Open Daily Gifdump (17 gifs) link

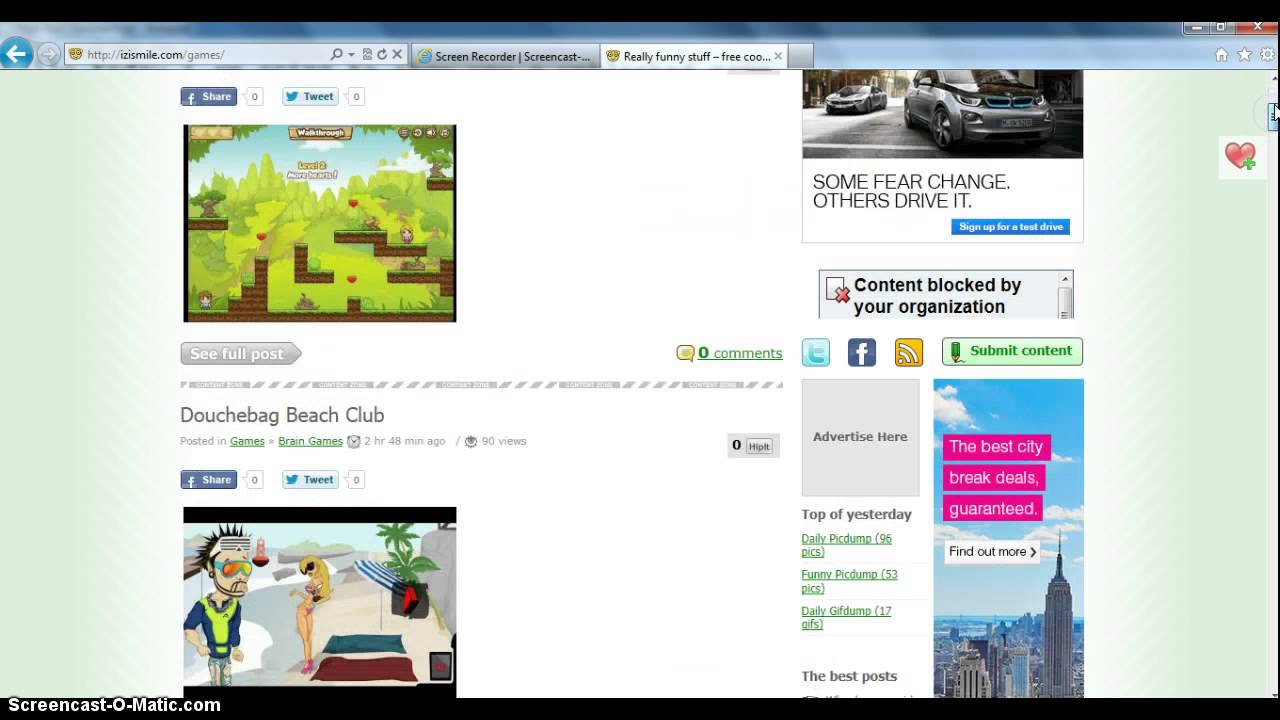(846, 617)
